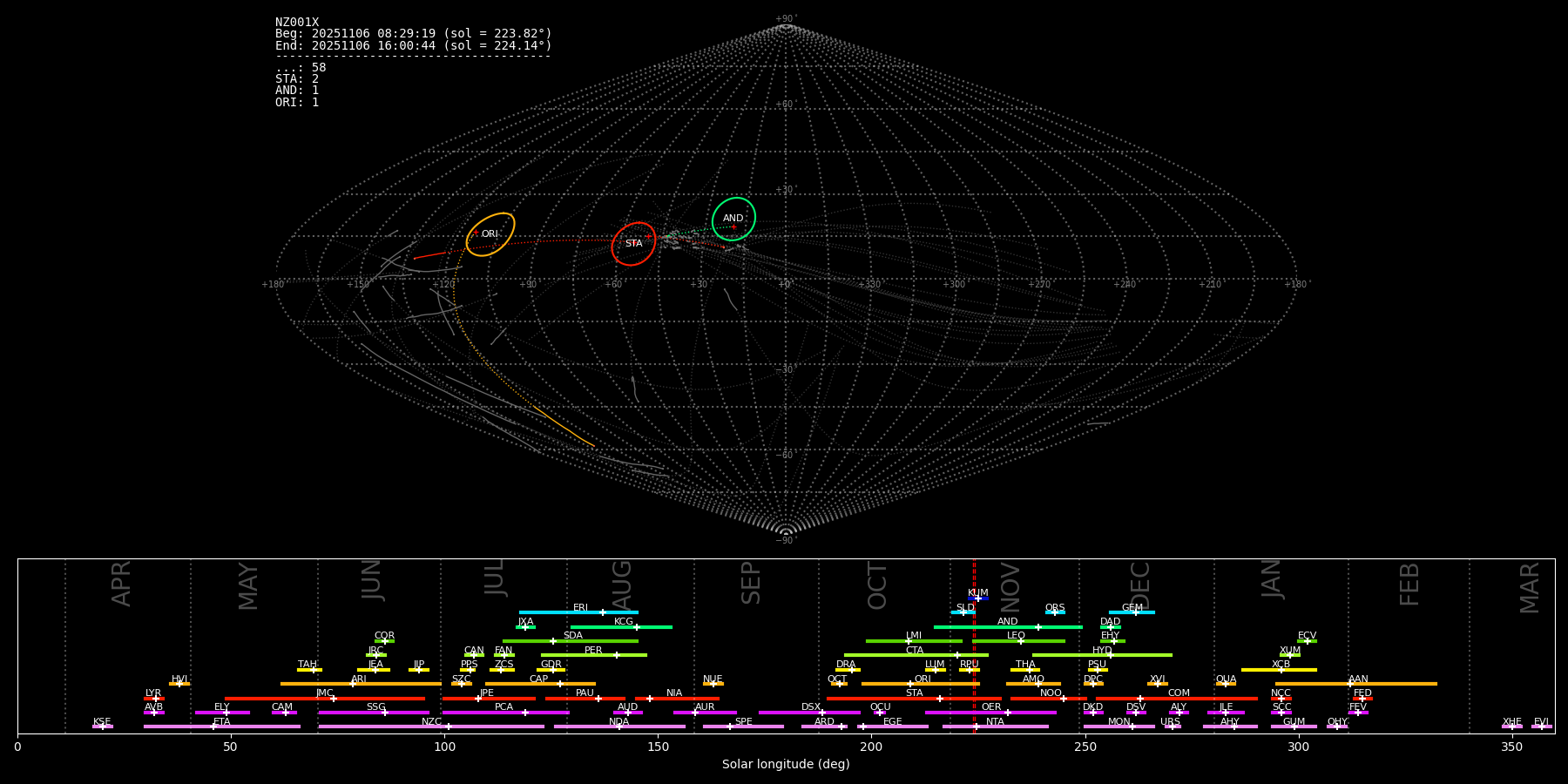Select the magenta SSG shower bar
The height and width of the screenshot is (784, 1568).
[374, 713]
